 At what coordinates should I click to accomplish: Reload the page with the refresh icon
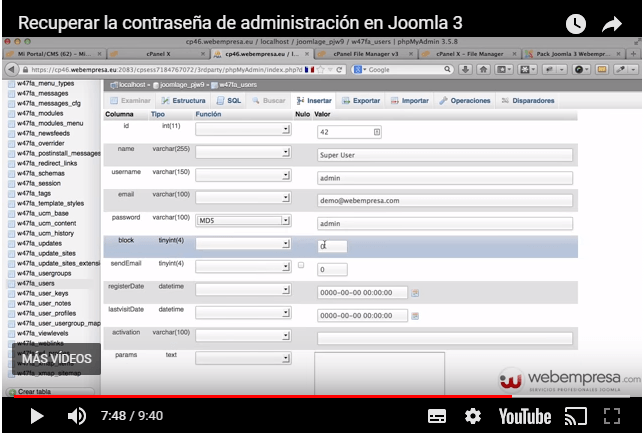click(339, 70)
